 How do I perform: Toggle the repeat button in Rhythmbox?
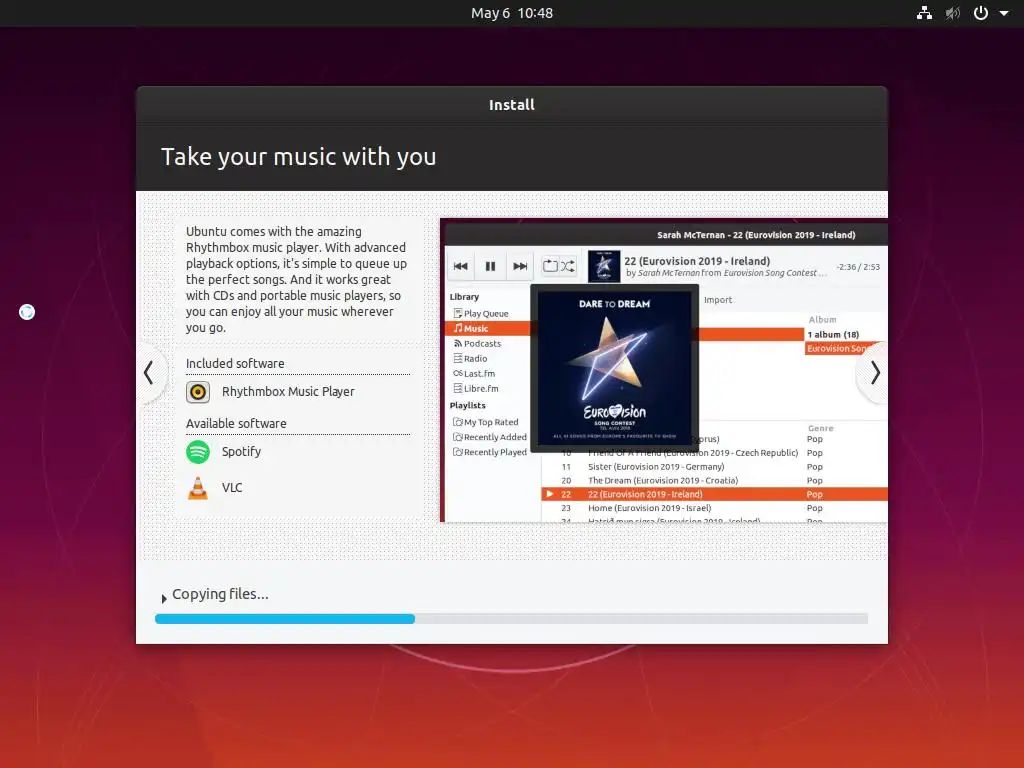click(551, 266)
